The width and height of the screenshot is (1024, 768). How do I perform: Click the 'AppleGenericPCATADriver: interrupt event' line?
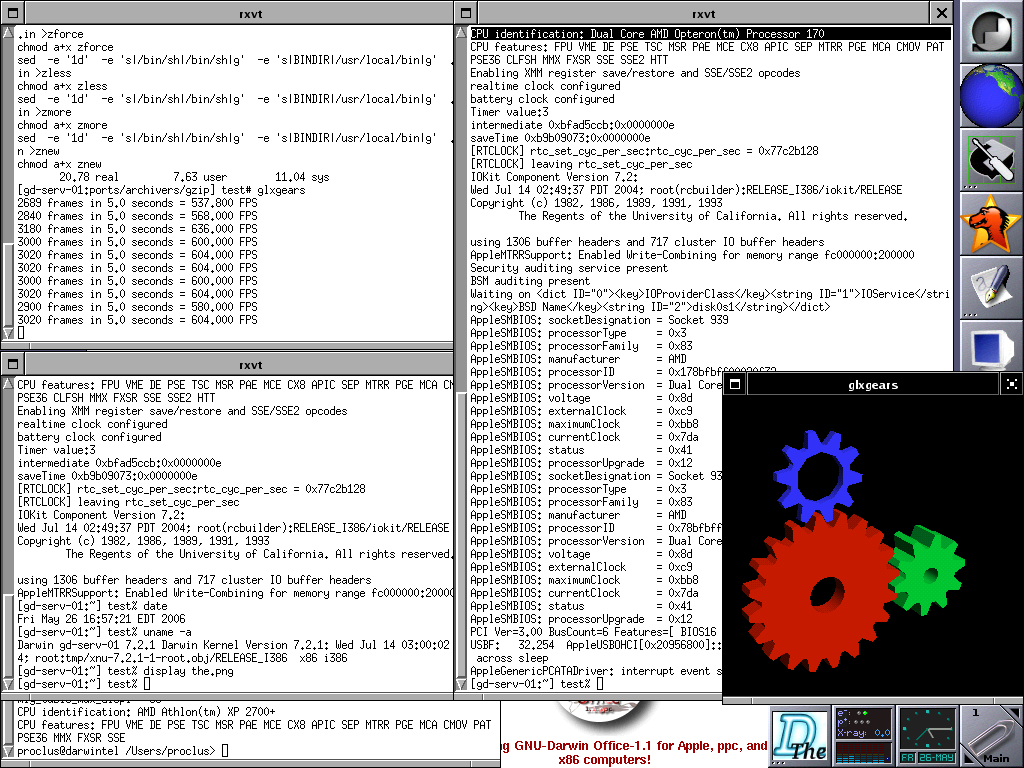point(596,671)
